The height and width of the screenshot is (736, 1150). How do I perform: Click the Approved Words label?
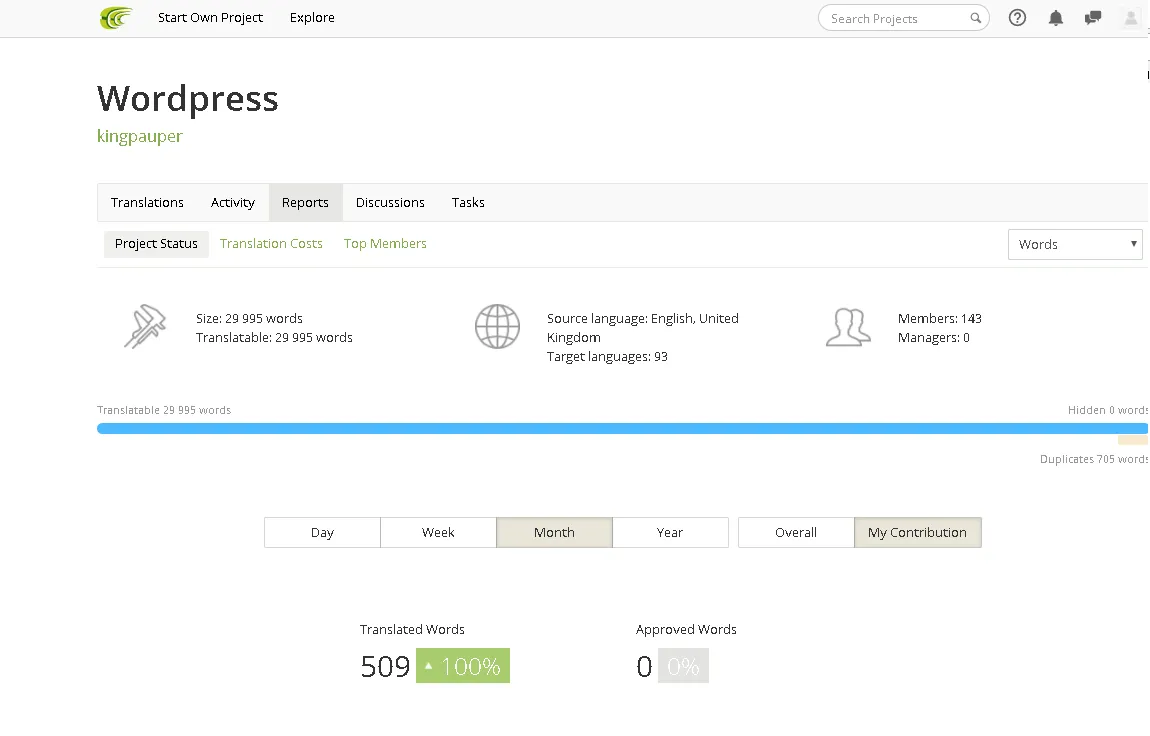pyautogui.click(x=686, y=629)
